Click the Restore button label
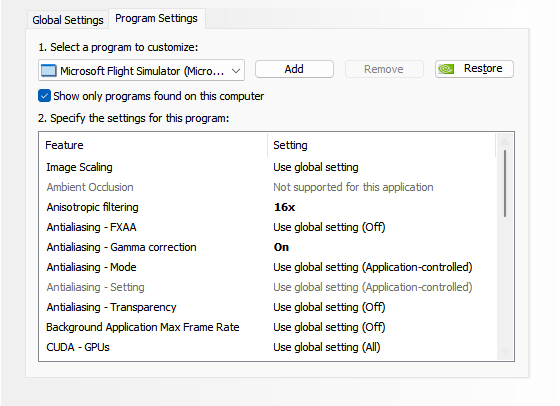 [x=483, y=68]
